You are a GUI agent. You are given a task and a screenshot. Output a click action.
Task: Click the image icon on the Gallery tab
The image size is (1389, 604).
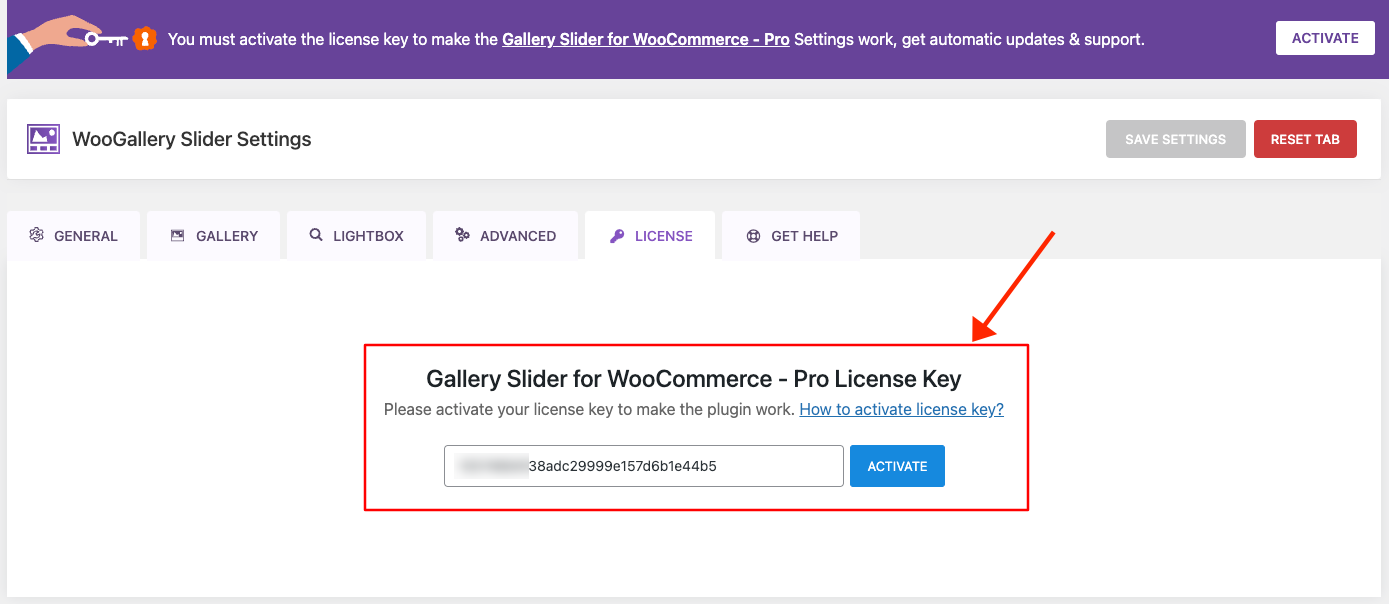[x=178, y=235]
